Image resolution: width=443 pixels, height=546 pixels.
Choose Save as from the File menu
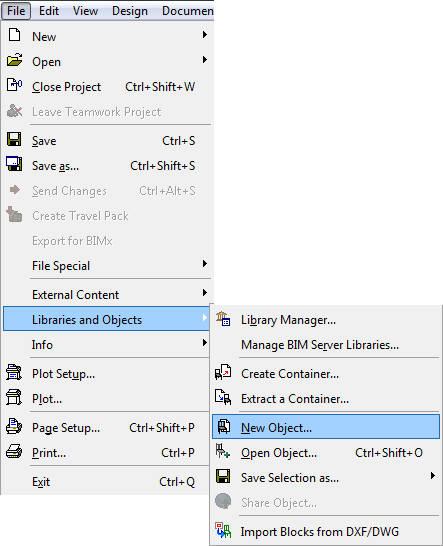[106, 166]
